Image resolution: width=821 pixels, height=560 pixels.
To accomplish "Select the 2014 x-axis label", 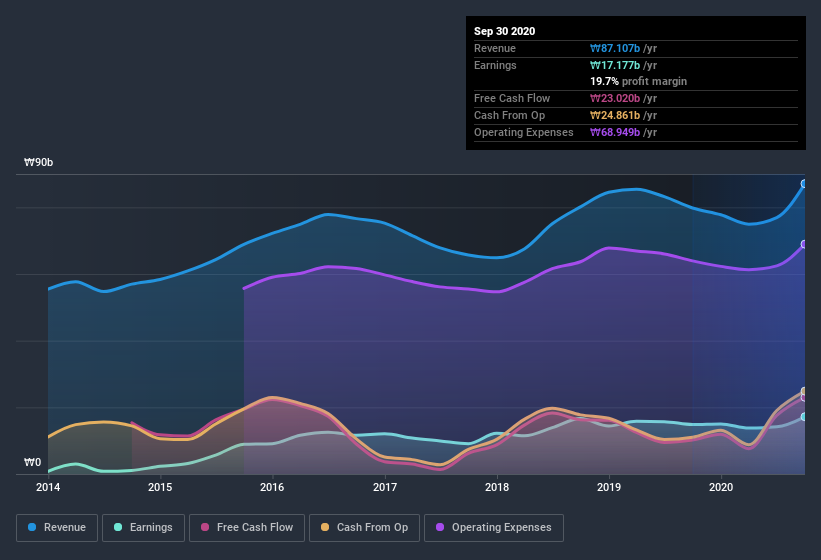I will [48, 487].
